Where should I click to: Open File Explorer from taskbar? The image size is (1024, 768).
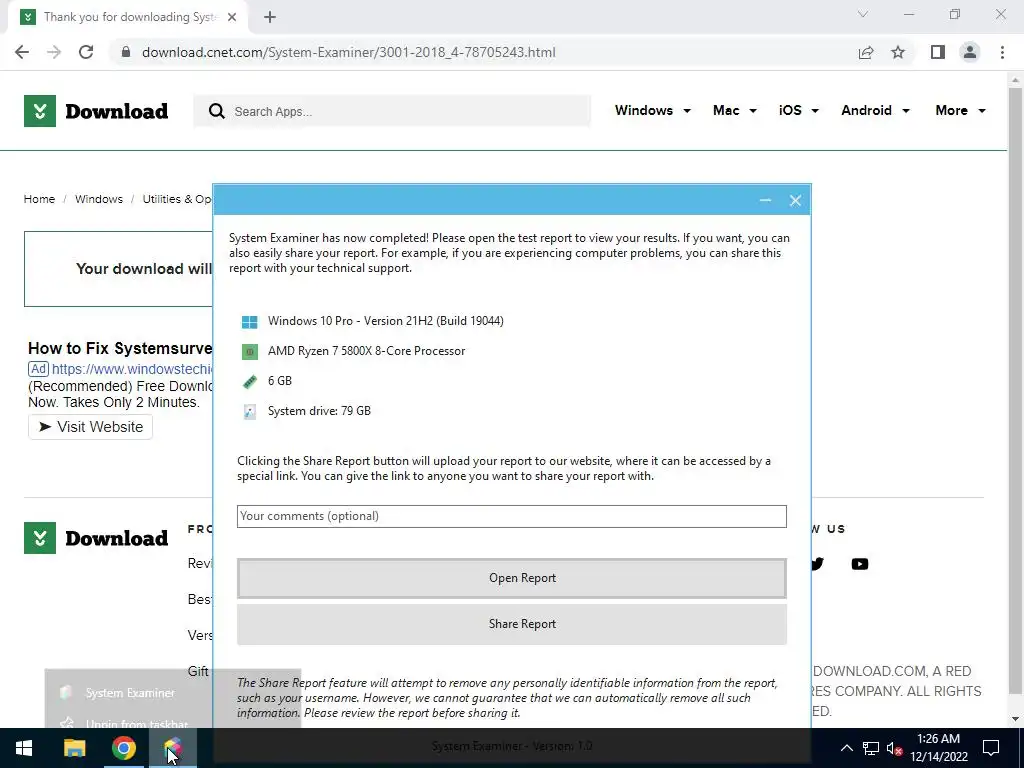click(74, 748)
